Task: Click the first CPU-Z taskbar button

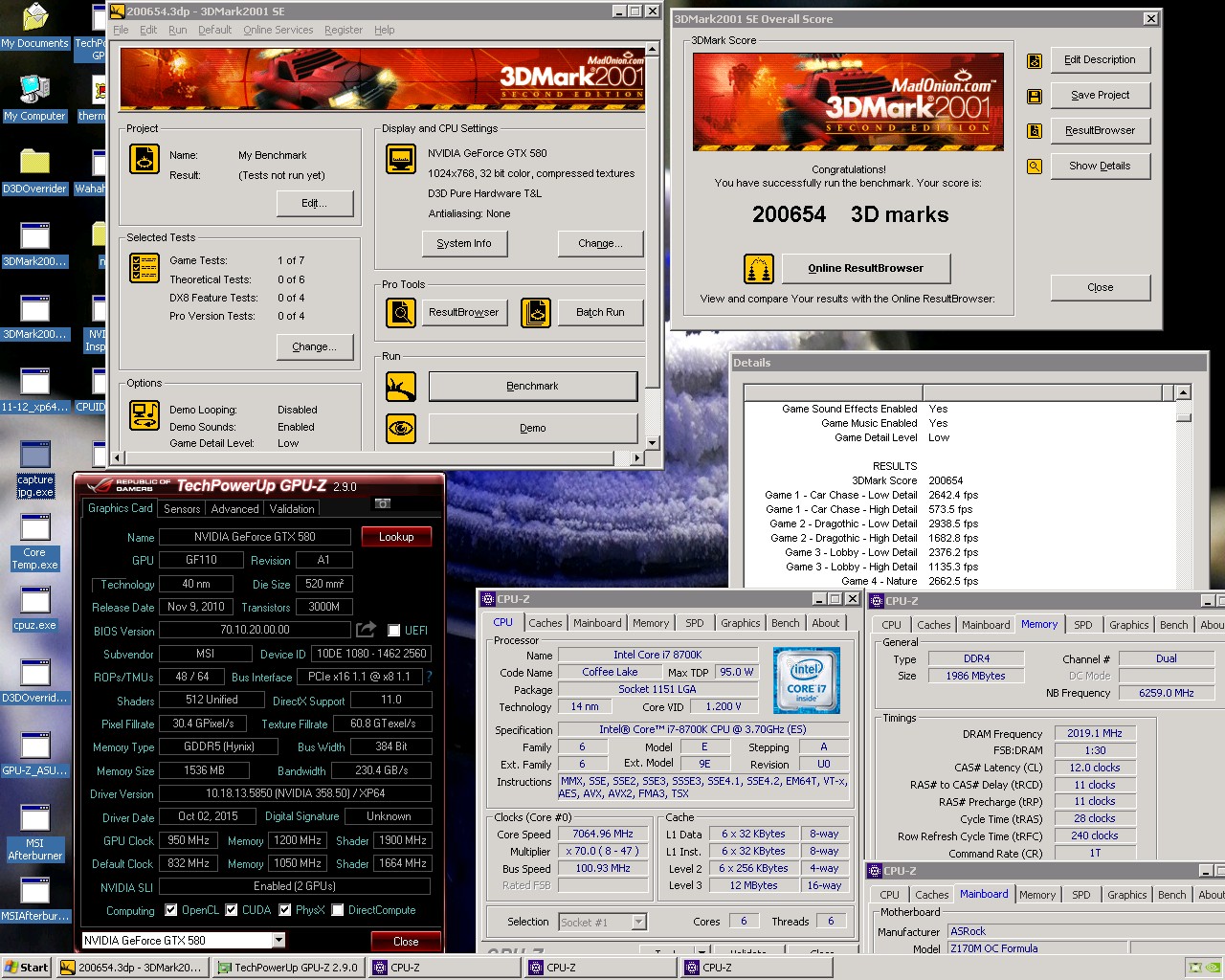Action: [x=445, y=968]
